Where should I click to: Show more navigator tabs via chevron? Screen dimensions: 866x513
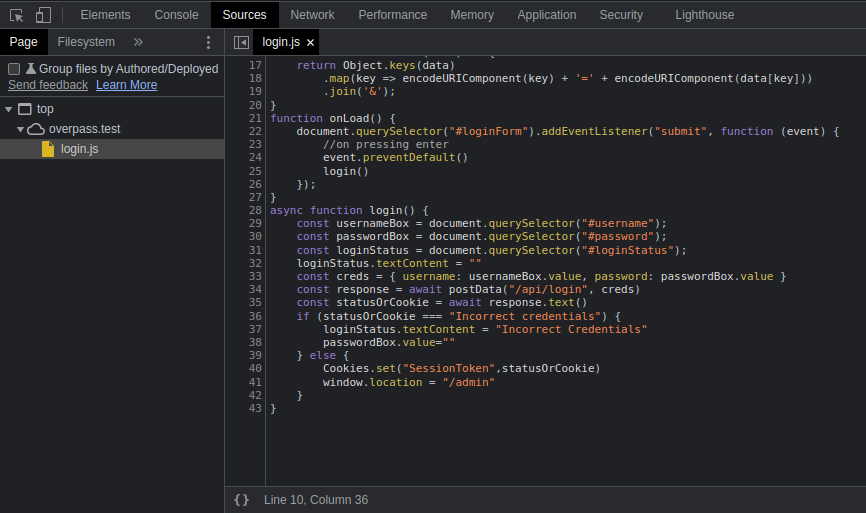[x=138, y=42]
